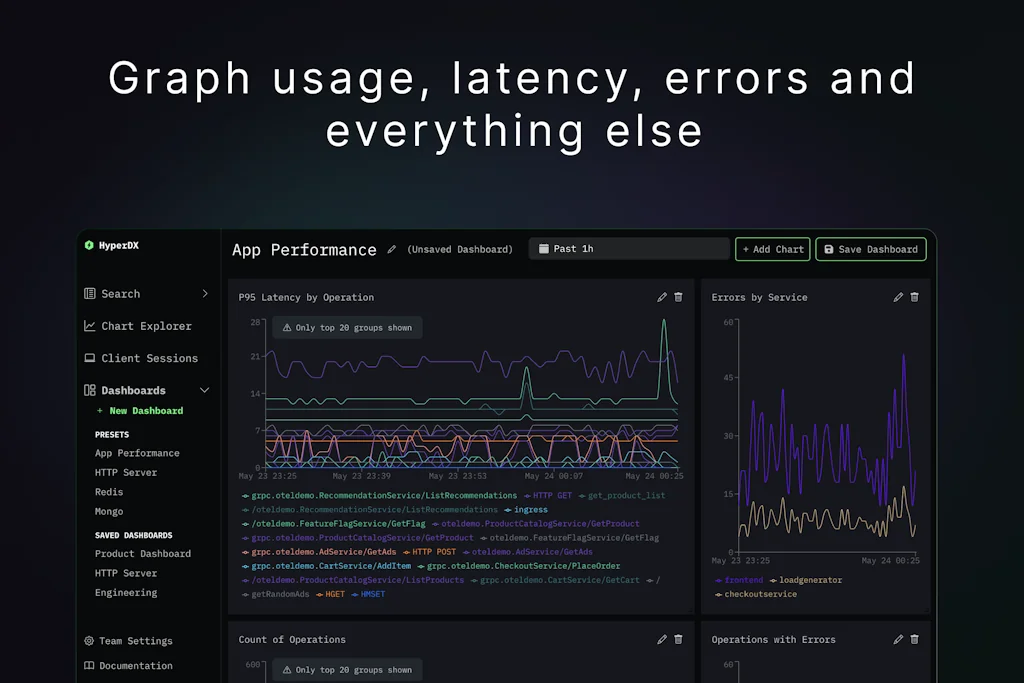Screen dimensions: 1024x683
Task: Collapse the Dashboards section
Action: pos(205,390)
